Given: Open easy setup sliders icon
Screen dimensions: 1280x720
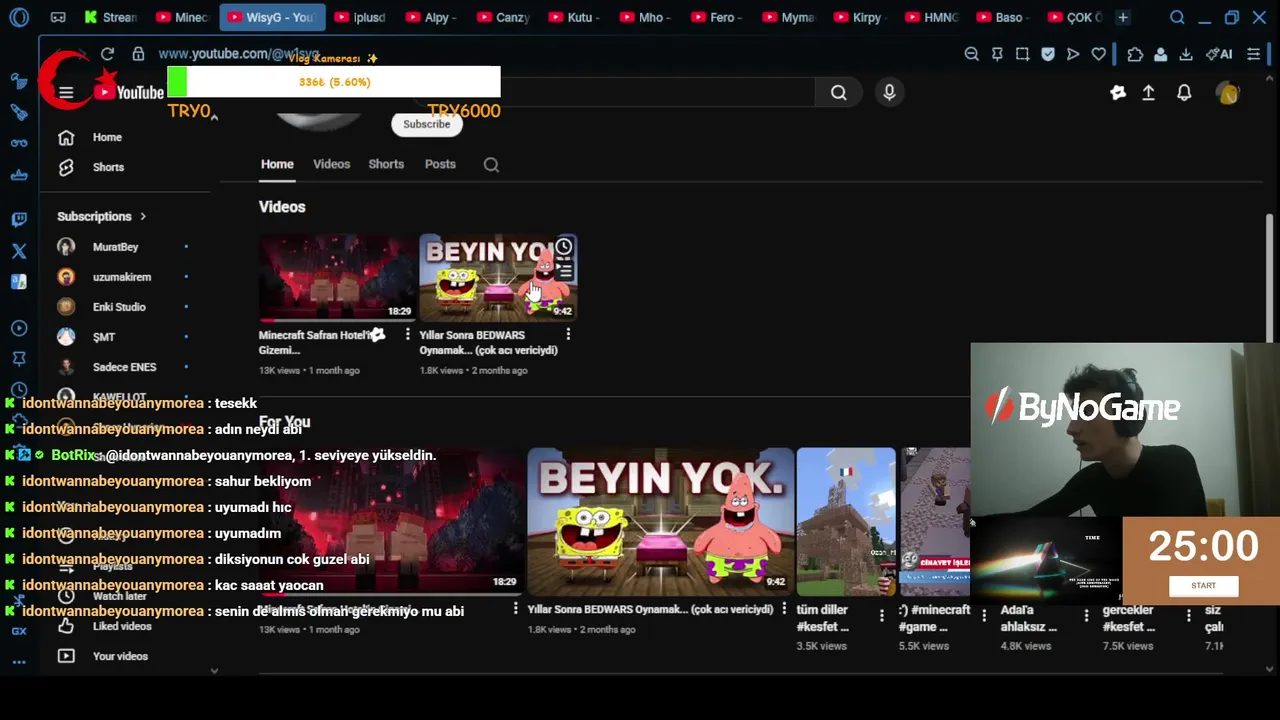Looking at the screenshot, I should (1253, 54).
